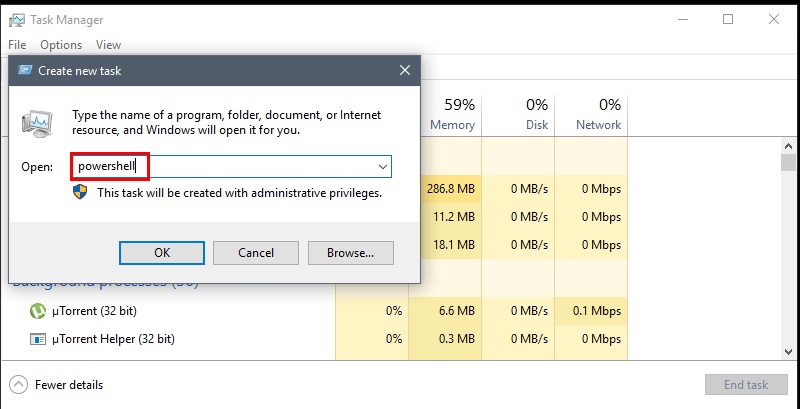Click the Task Manager title bar icon
The image size is (800, 409).
[x=16, y=20]
